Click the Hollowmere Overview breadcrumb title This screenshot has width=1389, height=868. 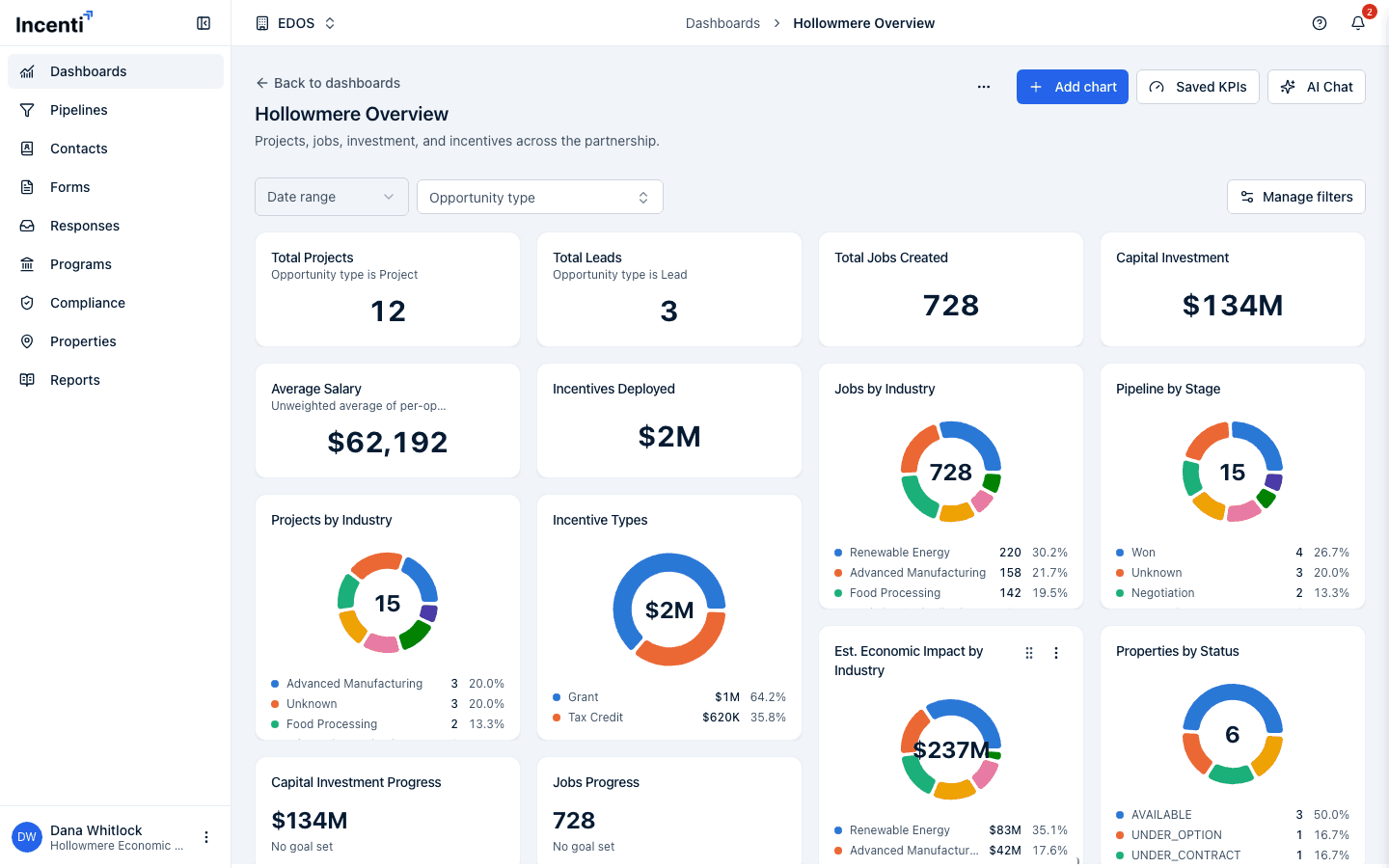pyautogui.click(x=863, y=23)
